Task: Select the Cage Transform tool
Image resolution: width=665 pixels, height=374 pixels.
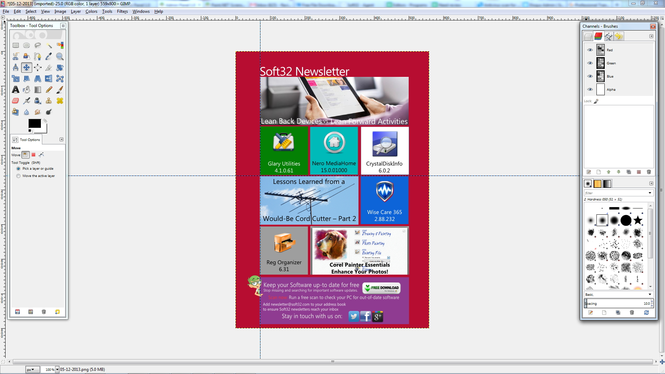Action: pos(60,78)
